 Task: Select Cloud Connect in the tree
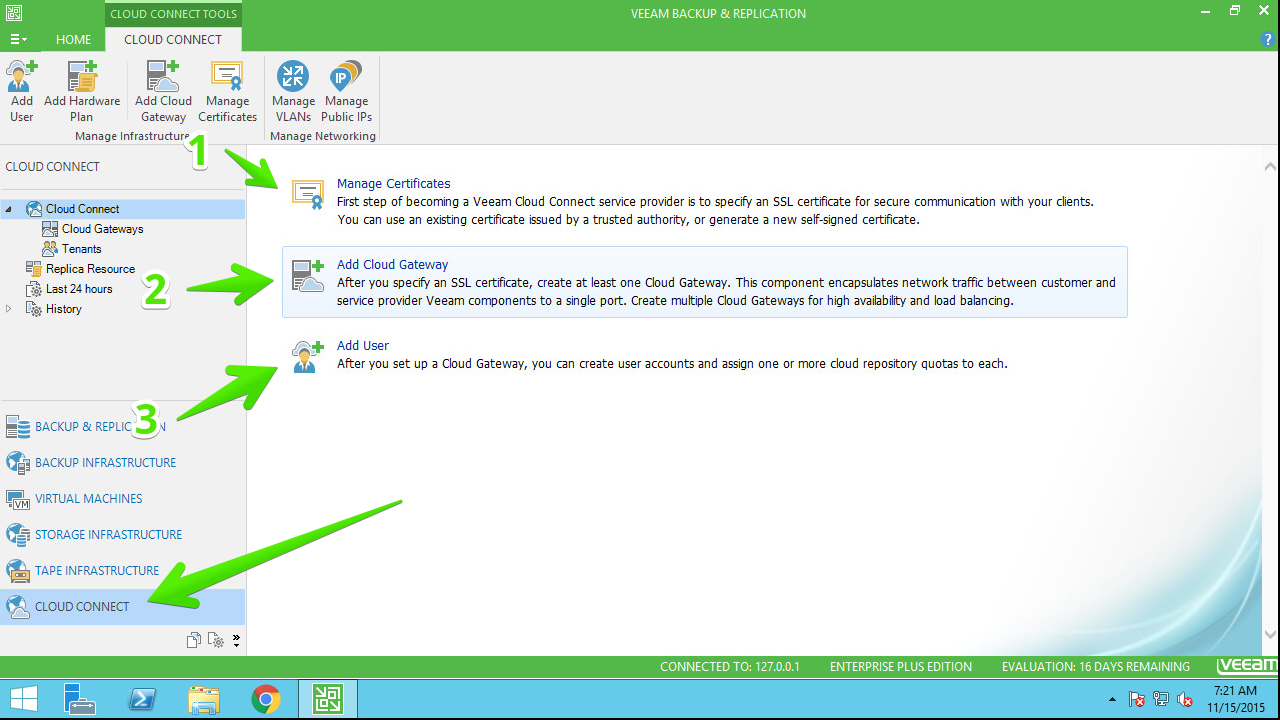click(x=82, y=209)
